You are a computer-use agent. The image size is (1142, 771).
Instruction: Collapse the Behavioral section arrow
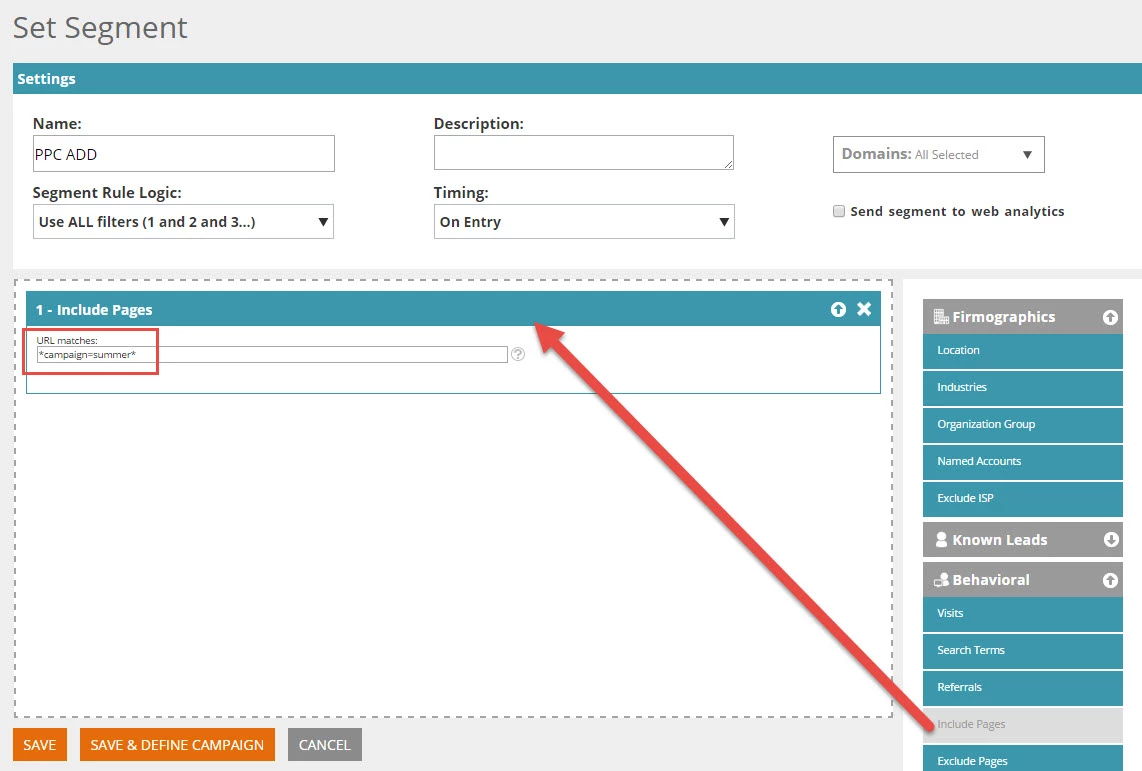[x=1110, y=580]
